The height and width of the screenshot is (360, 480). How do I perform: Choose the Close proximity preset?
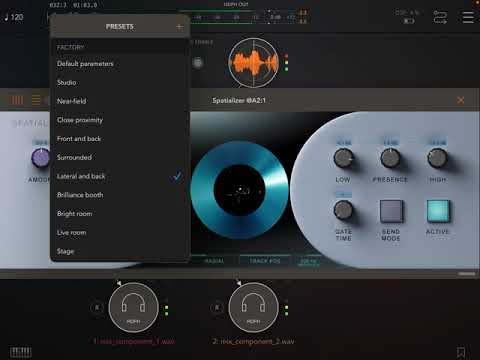click(x=120, y=120)
